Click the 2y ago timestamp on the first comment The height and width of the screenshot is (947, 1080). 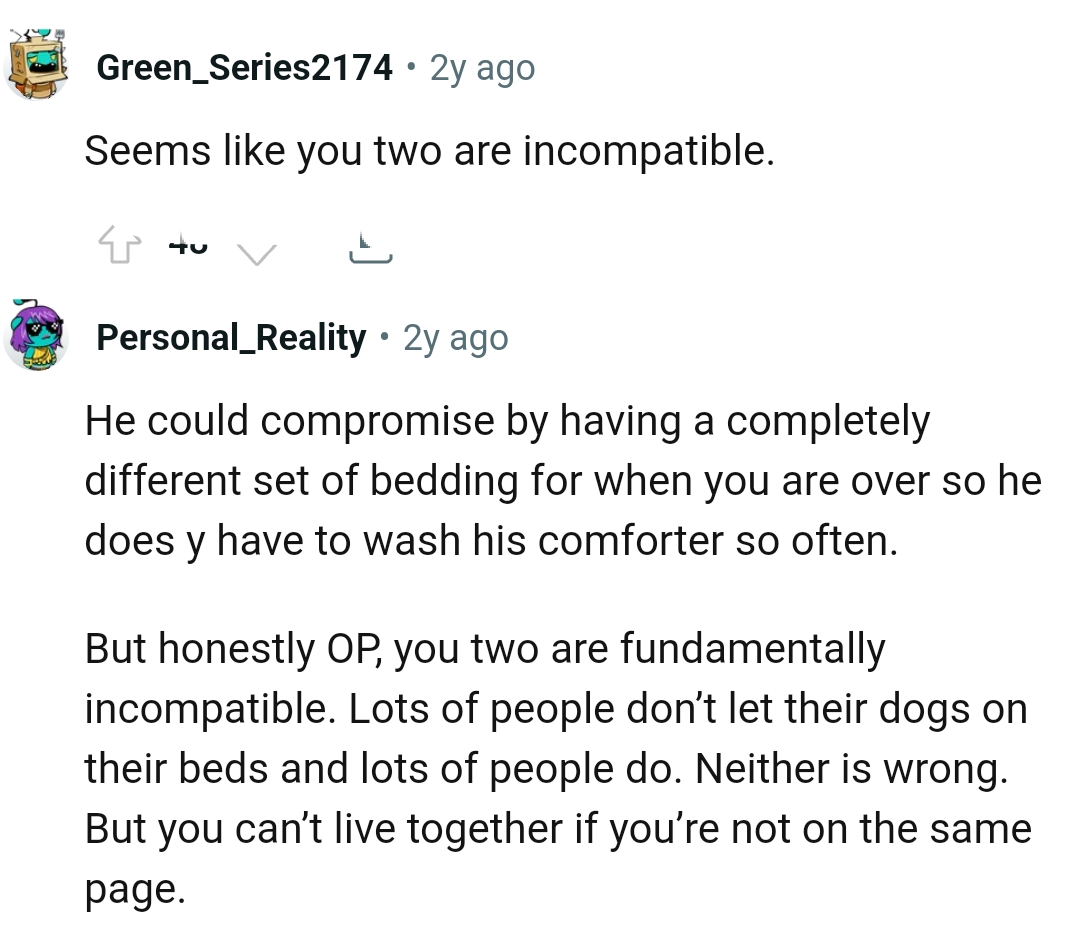click(x=478, y=68)
